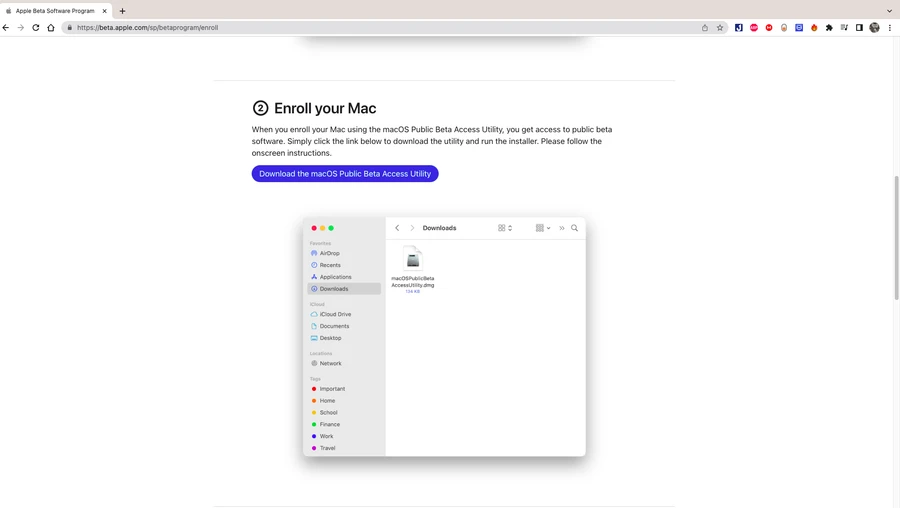Bookmark this page with the star icon
900x508 pixels.
pos(720,28)
